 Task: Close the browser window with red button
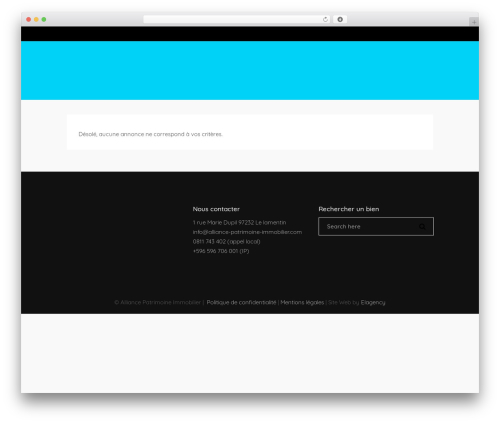[x=29, y=19]
